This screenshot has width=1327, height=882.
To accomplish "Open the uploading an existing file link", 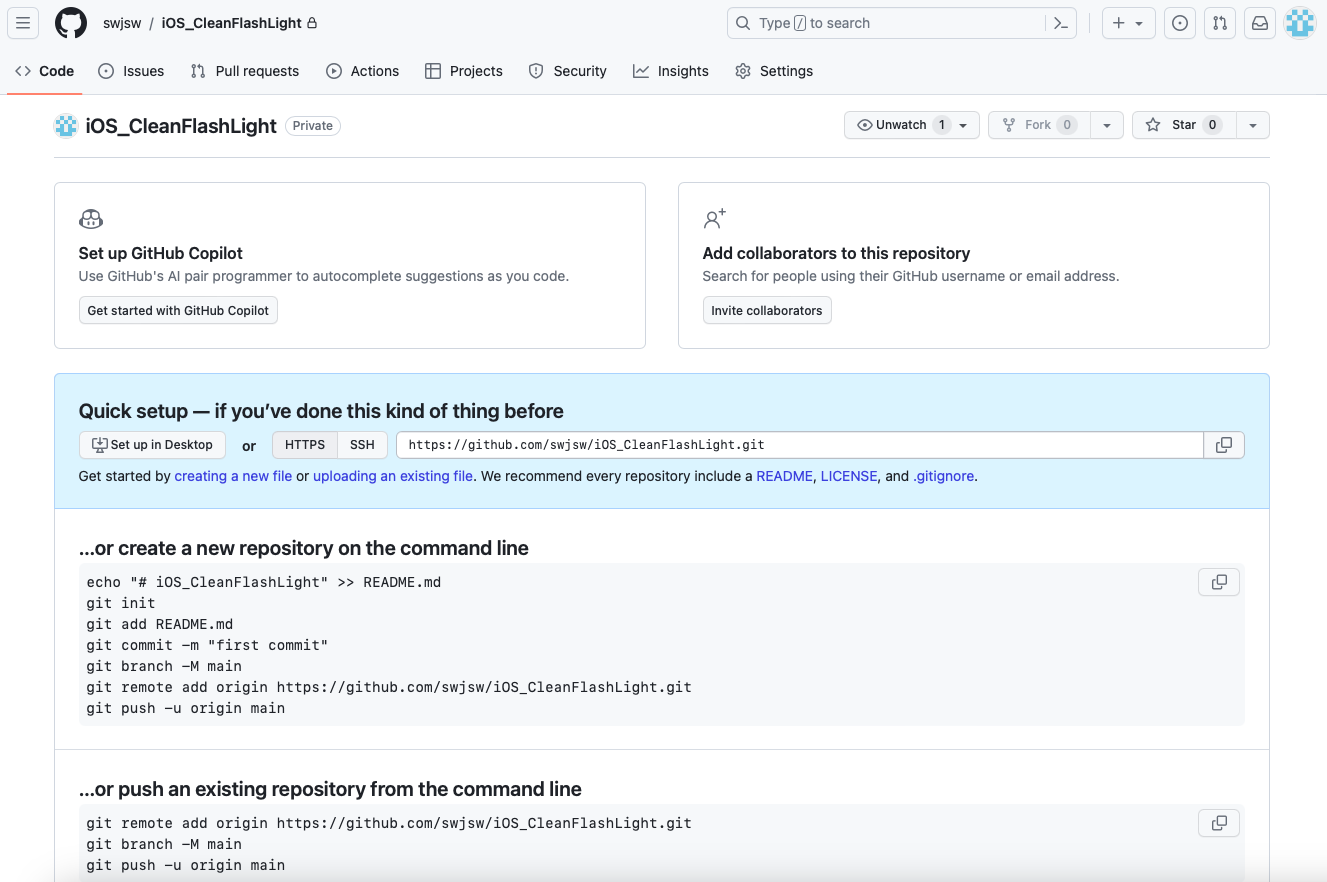I will 393,476.
